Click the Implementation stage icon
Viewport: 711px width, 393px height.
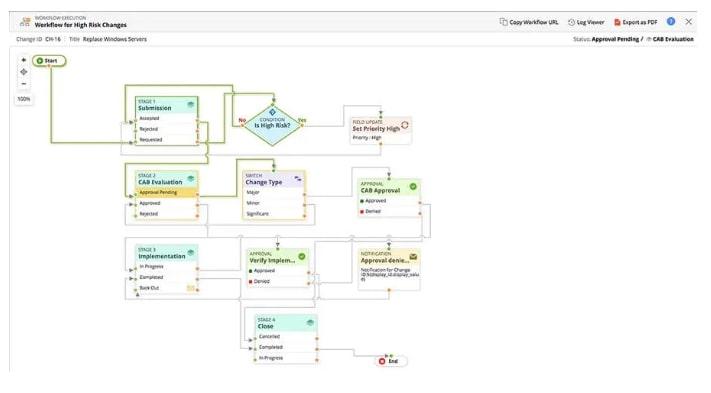point(191,253)
